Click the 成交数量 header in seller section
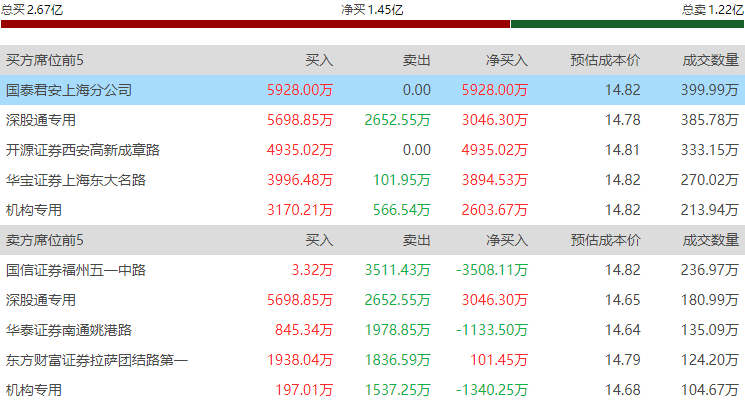The image size is (745, 403). point(710,240)
